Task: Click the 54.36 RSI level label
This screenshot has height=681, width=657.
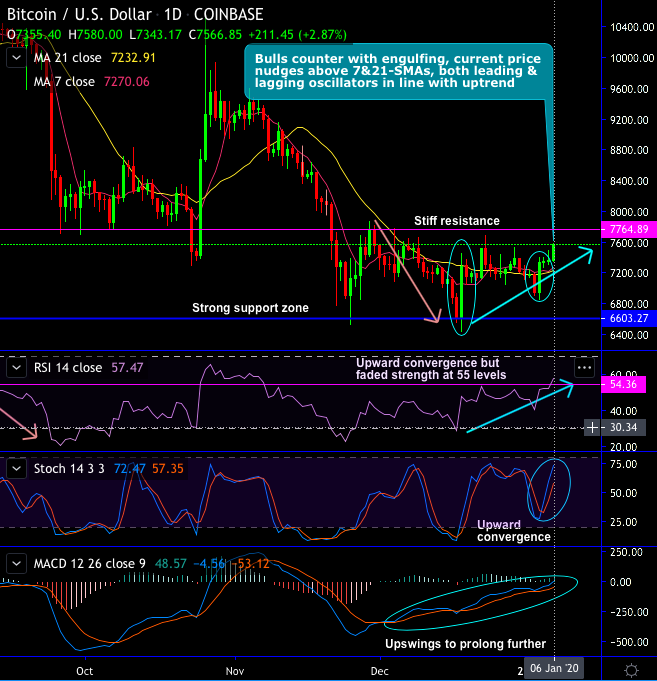Action: (623, 384)
